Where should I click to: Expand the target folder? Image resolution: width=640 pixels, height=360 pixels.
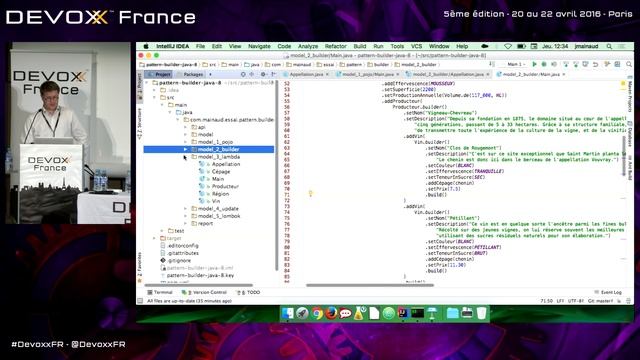pos(155,238)
